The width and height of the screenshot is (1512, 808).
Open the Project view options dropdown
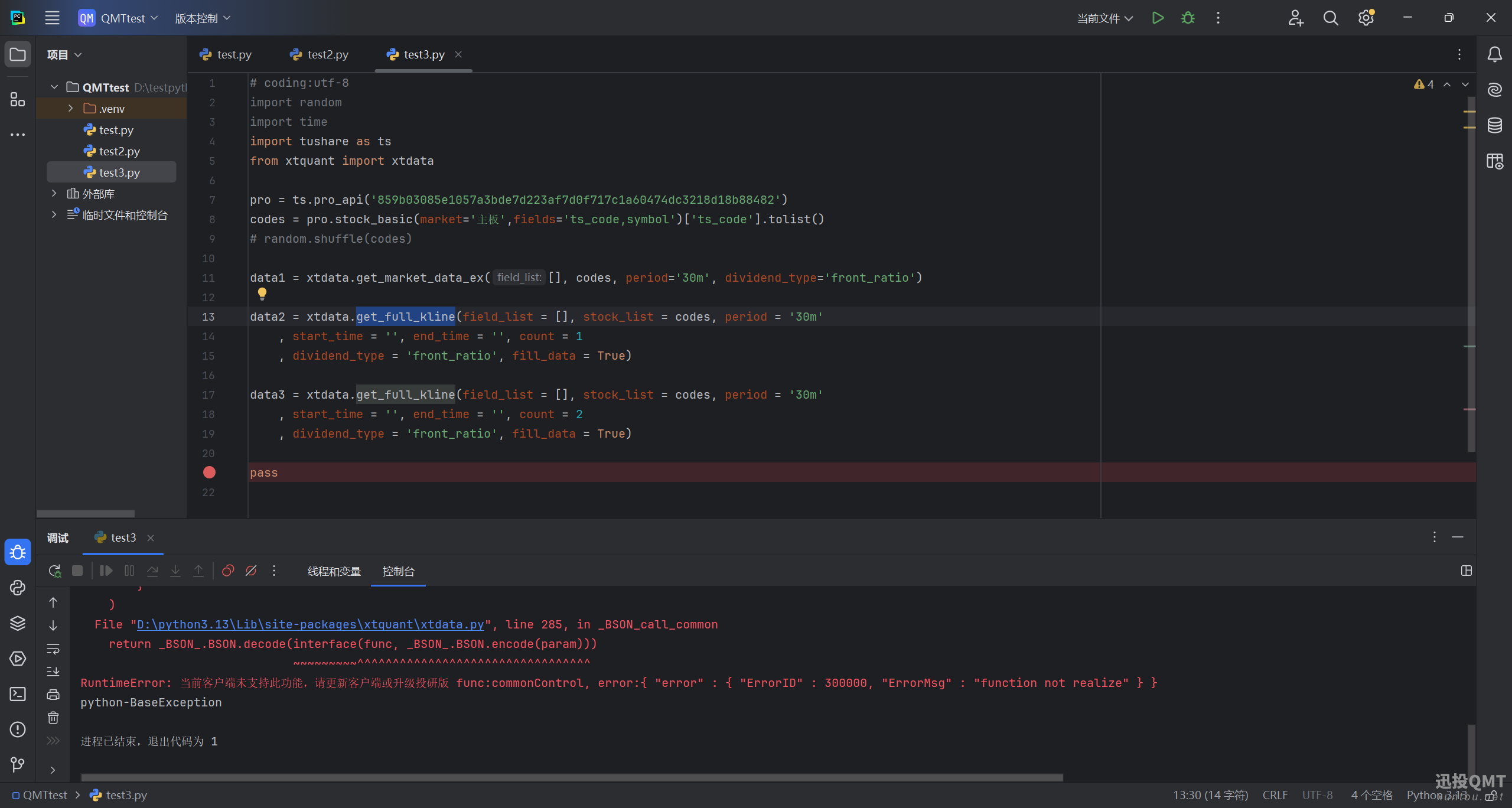(64, 55)
